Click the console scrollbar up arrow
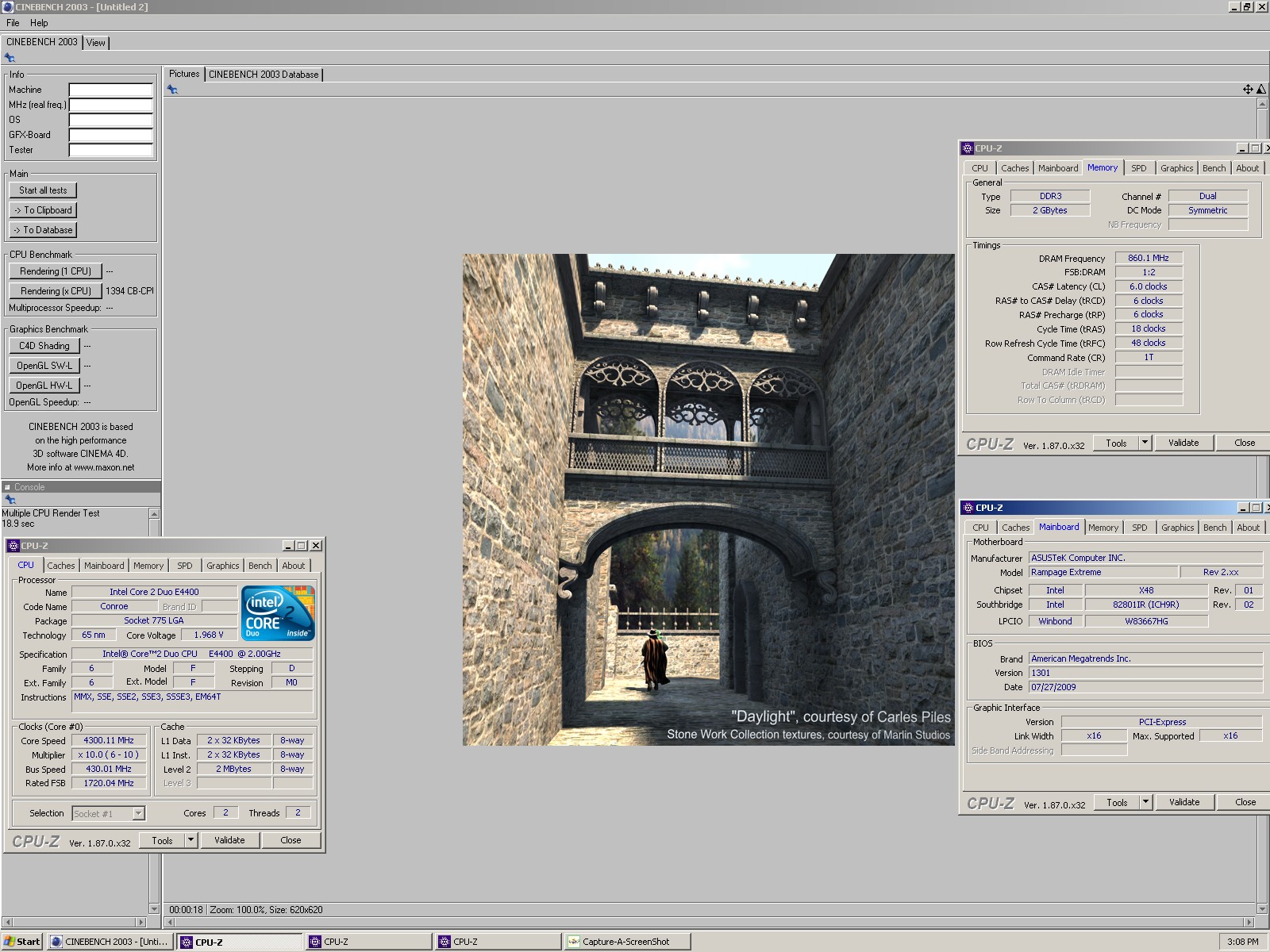Screen dimensions: 1270x952 (x=154, y=514)
